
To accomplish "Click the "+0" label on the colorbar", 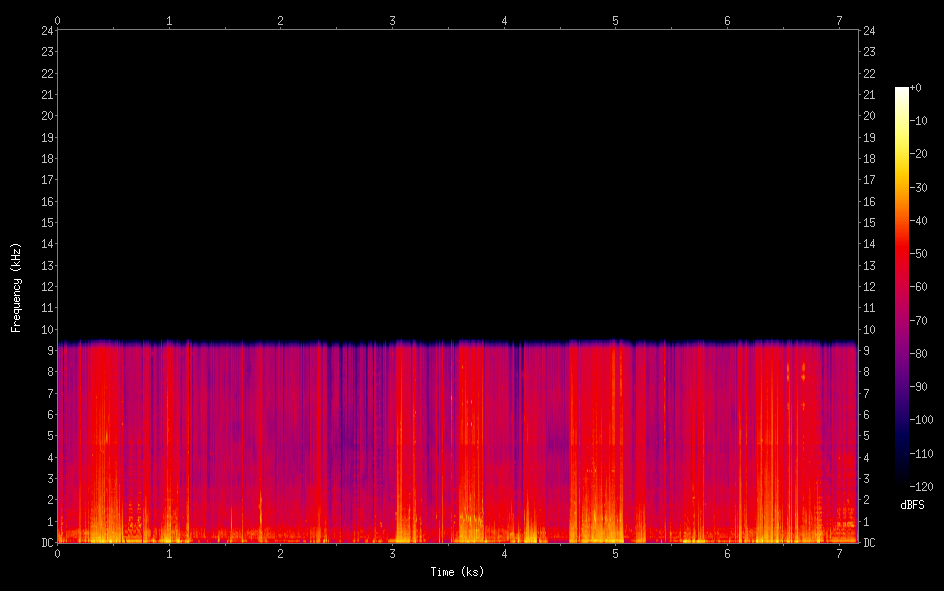I will tap(916, 88).
